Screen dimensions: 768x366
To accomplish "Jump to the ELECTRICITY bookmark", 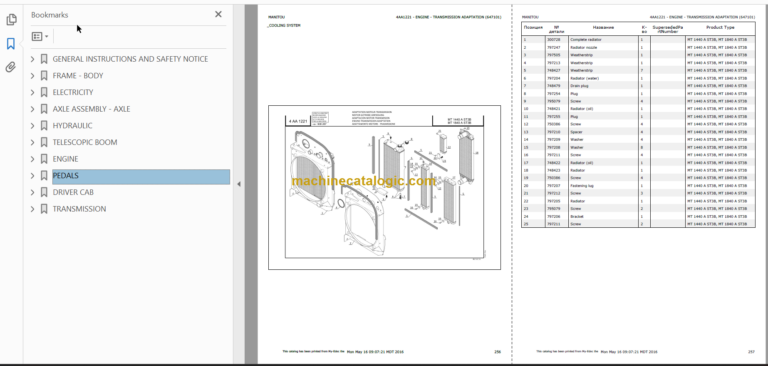I will (73, 93).
